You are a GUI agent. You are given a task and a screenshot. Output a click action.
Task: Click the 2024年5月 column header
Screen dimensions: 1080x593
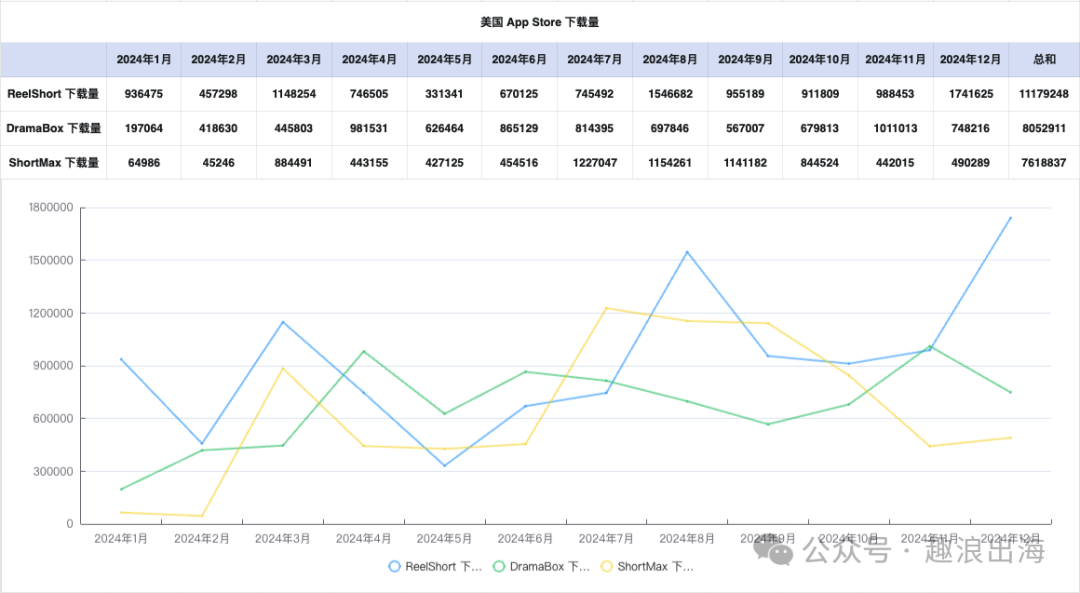[x=444, y=59]
